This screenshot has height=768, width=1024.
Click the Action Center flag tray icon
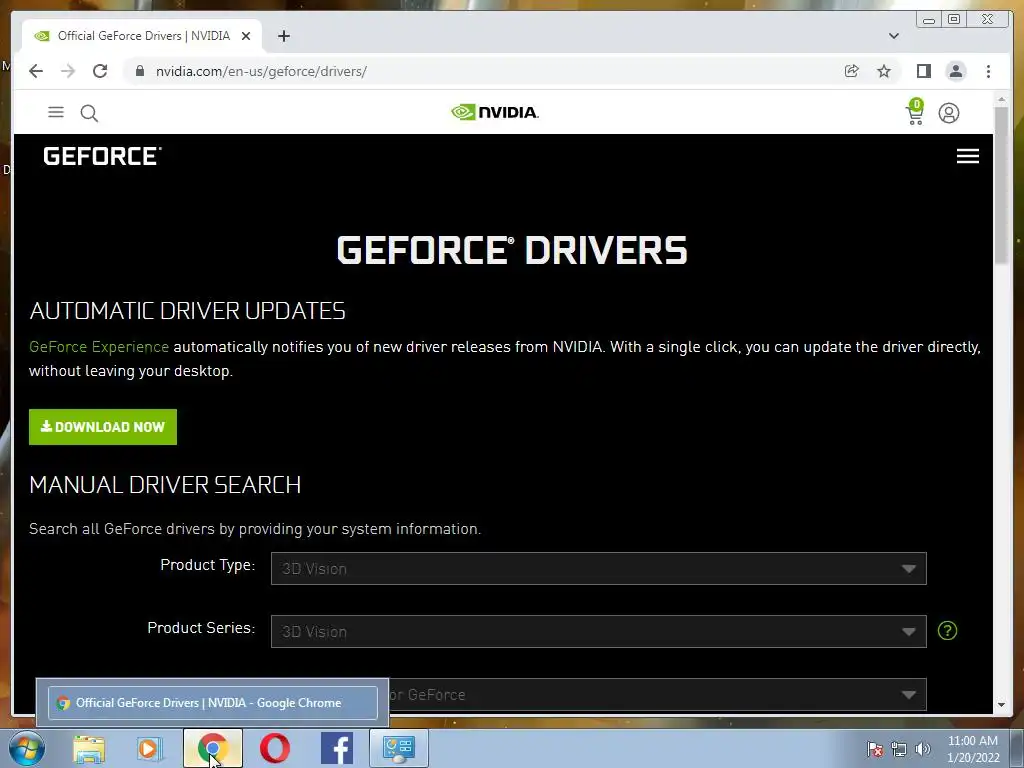tap(874, 749)
